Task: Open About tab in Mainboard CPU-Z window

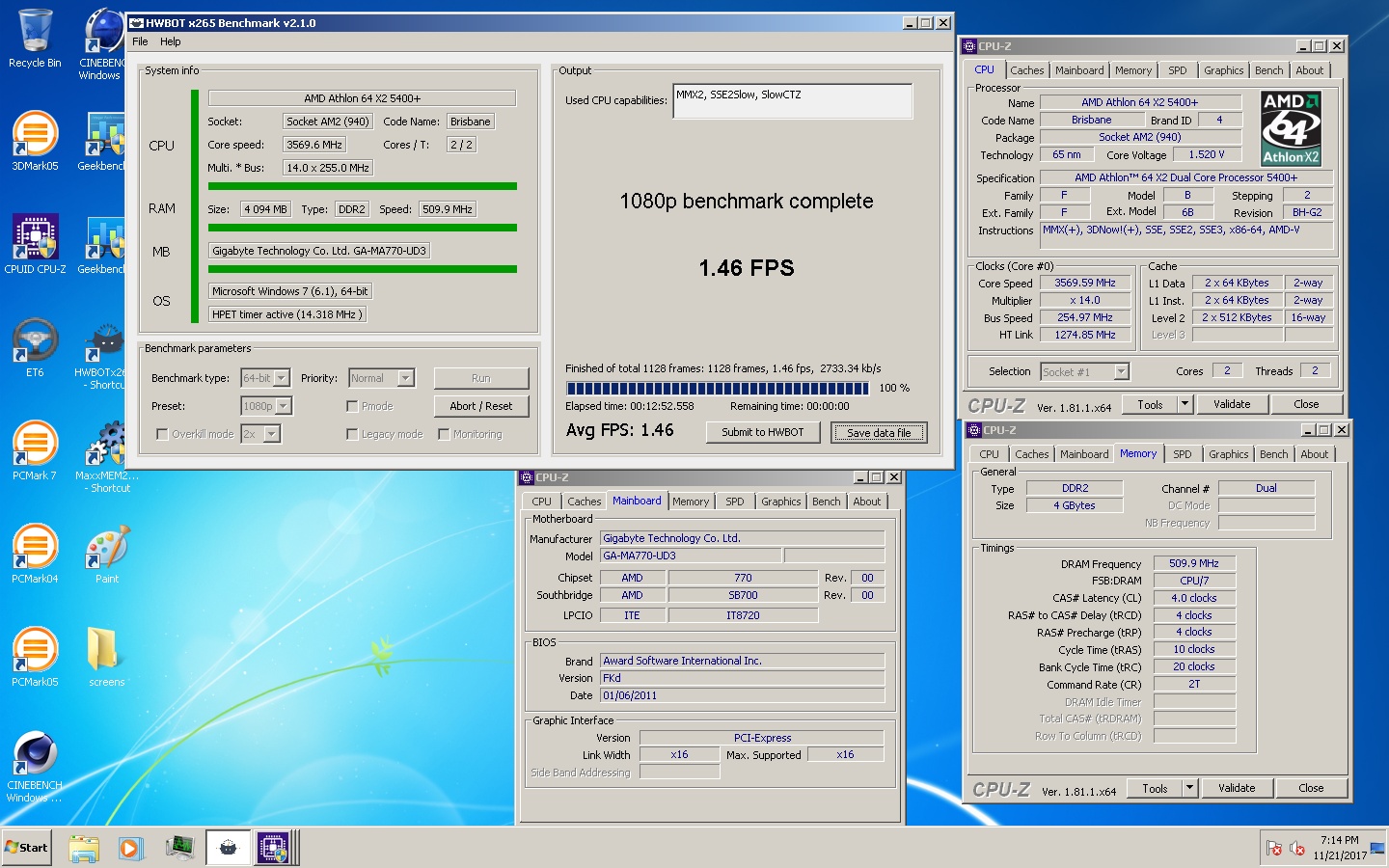Action: point(866,502)
